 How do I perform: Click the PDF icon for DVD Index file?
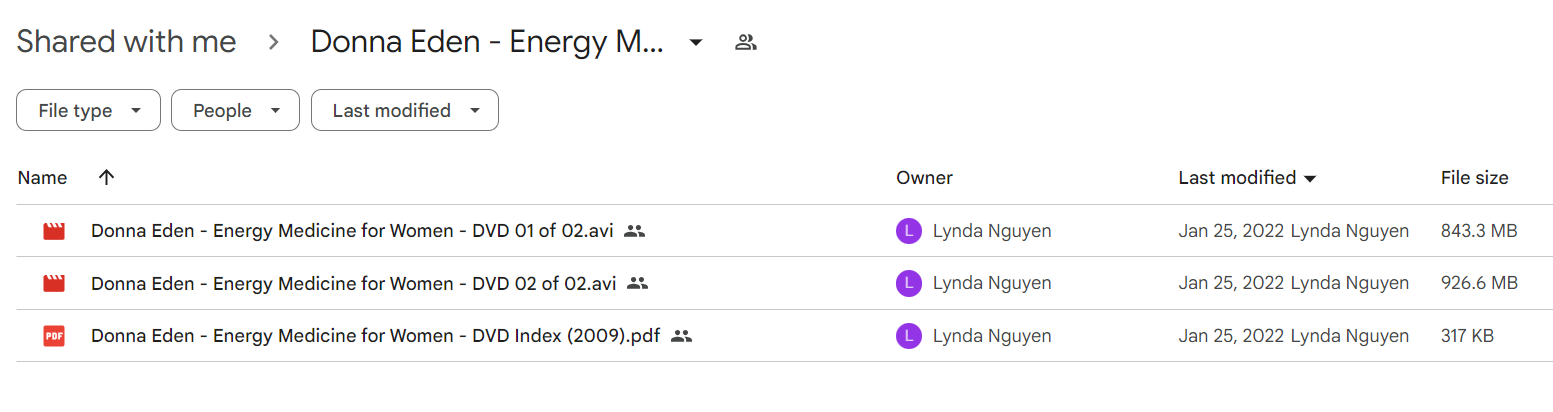[54, 336]
